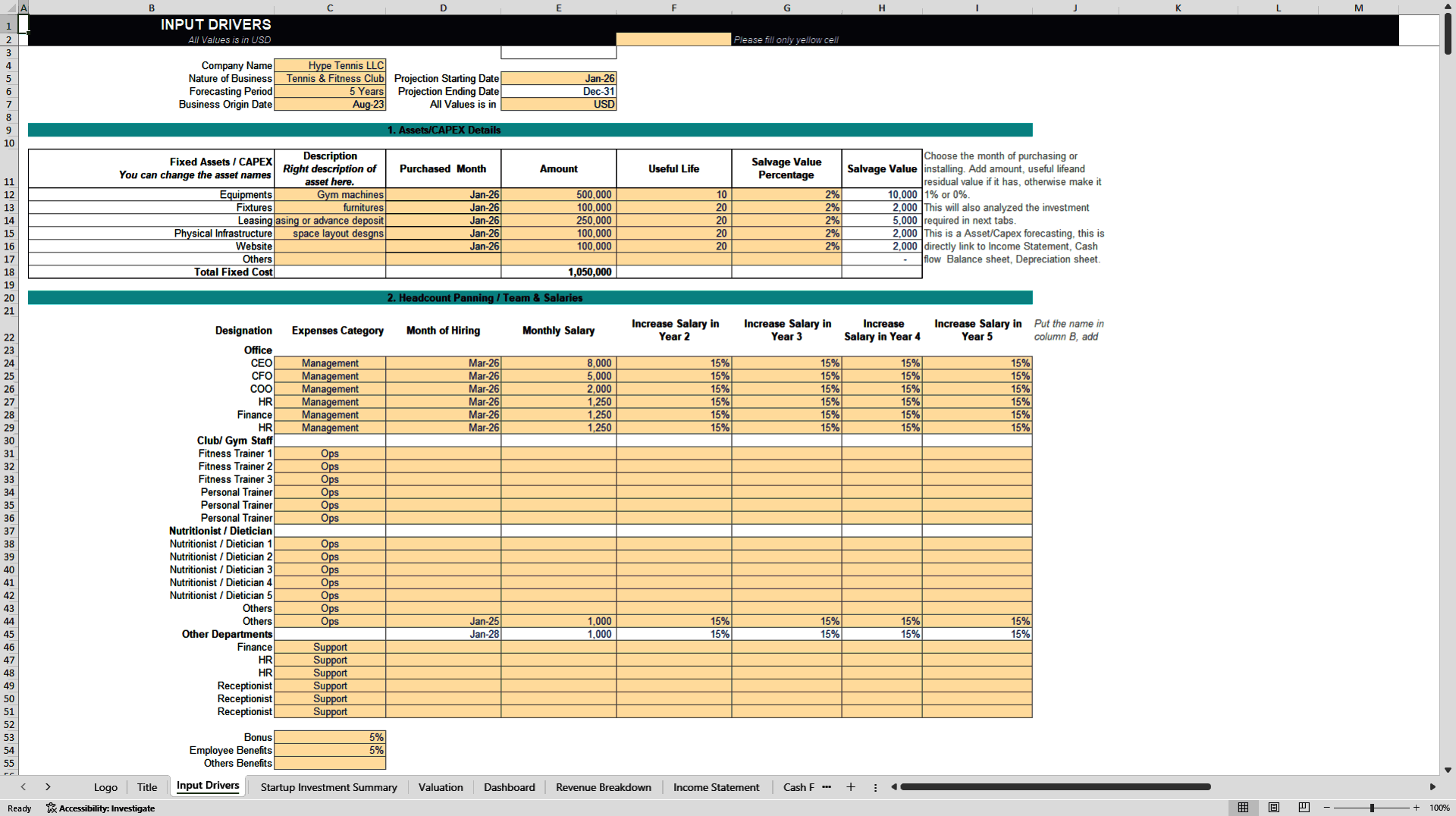Click Jan-28 hiring month cell
This screenshot has height=816, width=1456.
click(x=444, y=634)
